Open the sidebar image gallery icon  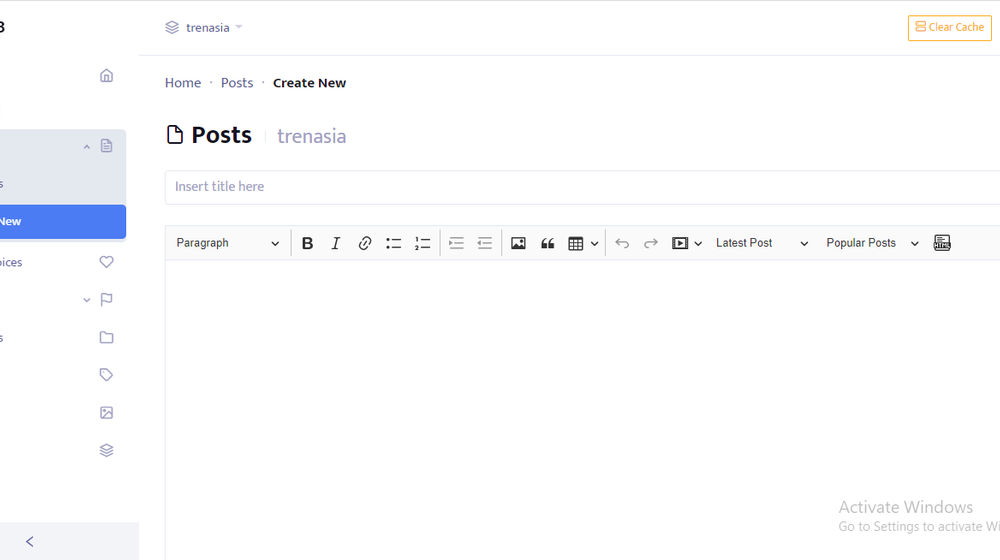[107, 413]
